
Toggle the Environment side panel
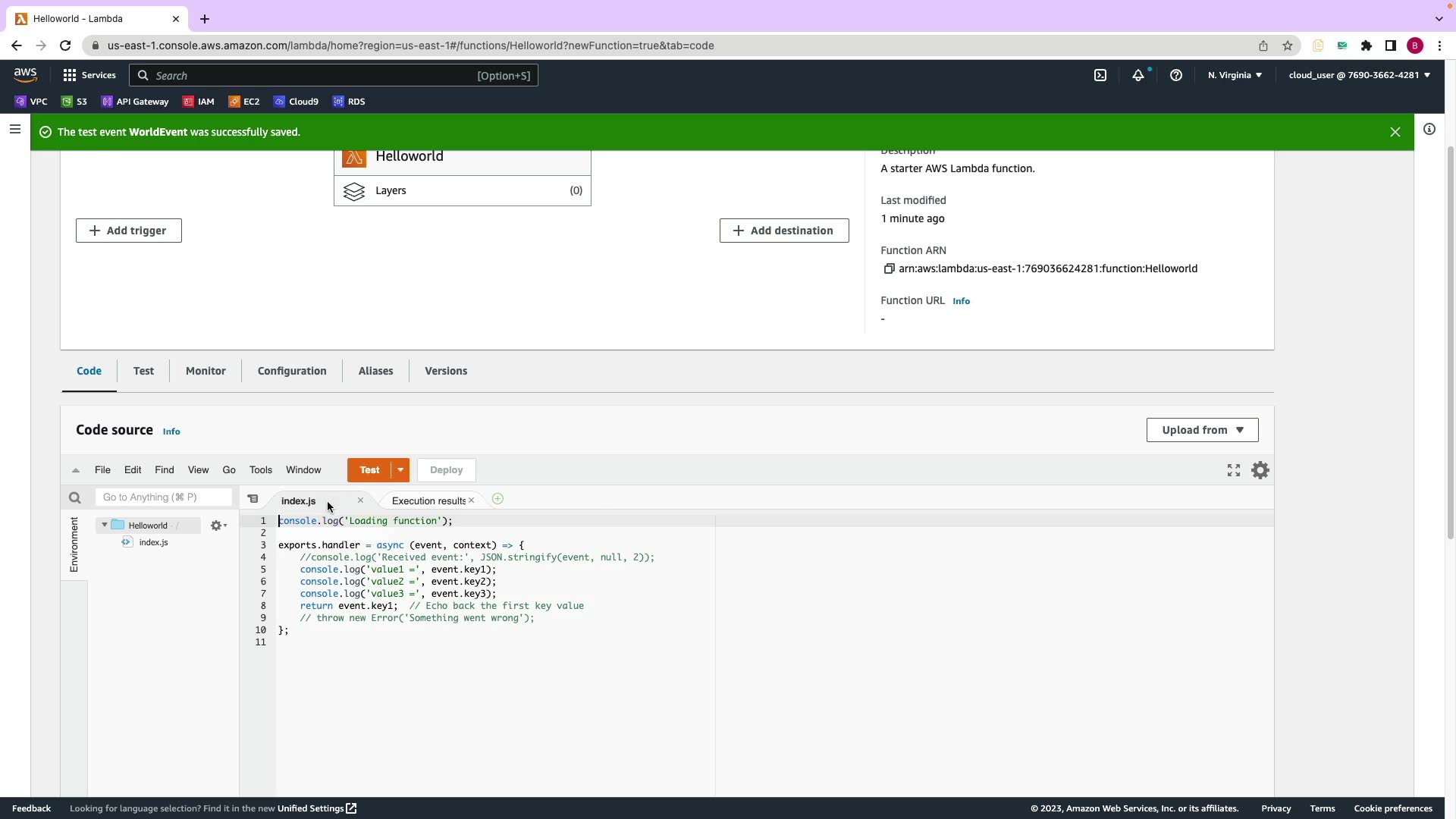coord(74,544)
